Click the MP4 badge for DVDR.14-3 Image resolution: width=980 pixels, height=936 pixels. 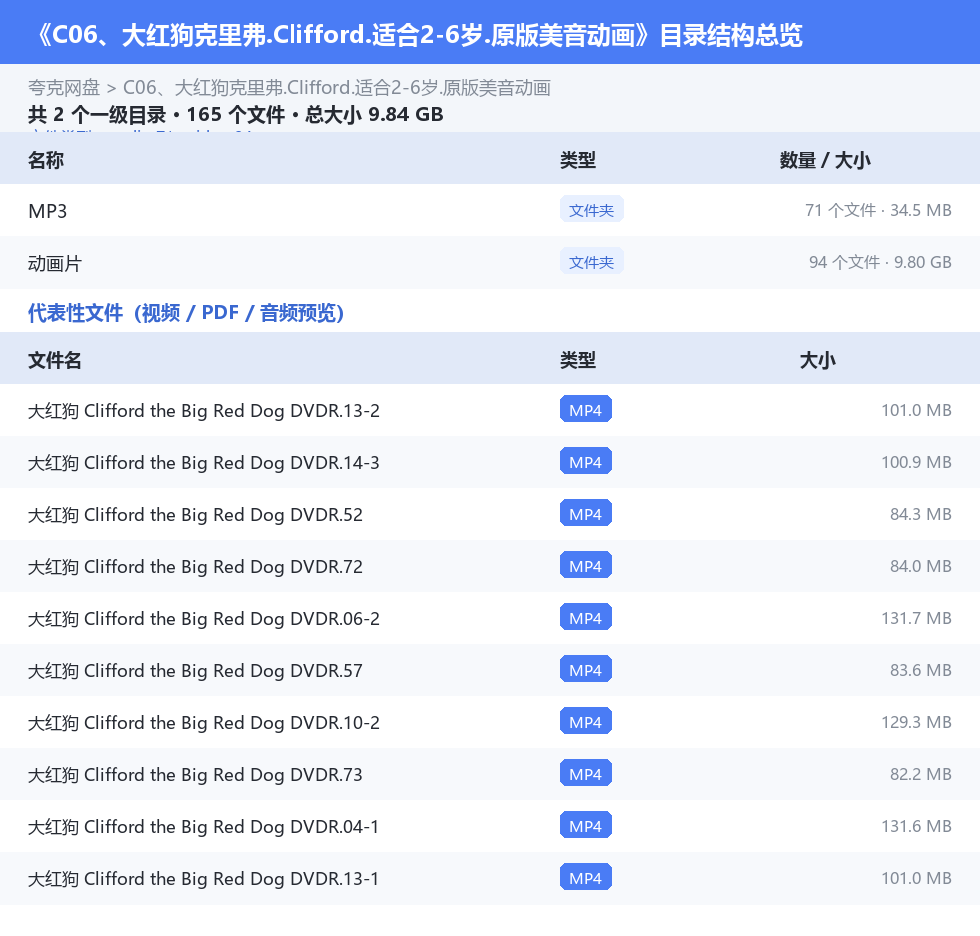pyautogui.click(x=586, y=461)
